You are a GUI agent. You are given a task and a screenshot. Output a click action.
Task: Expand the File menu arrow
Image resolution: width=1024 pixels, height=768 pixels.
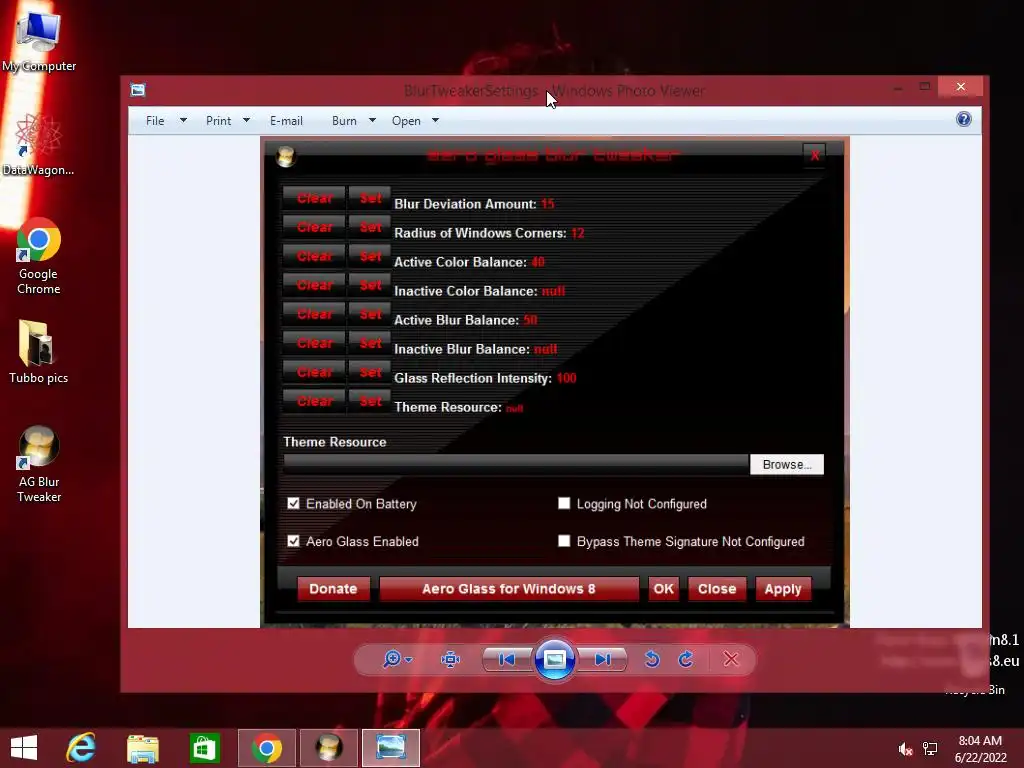point(184,120)
